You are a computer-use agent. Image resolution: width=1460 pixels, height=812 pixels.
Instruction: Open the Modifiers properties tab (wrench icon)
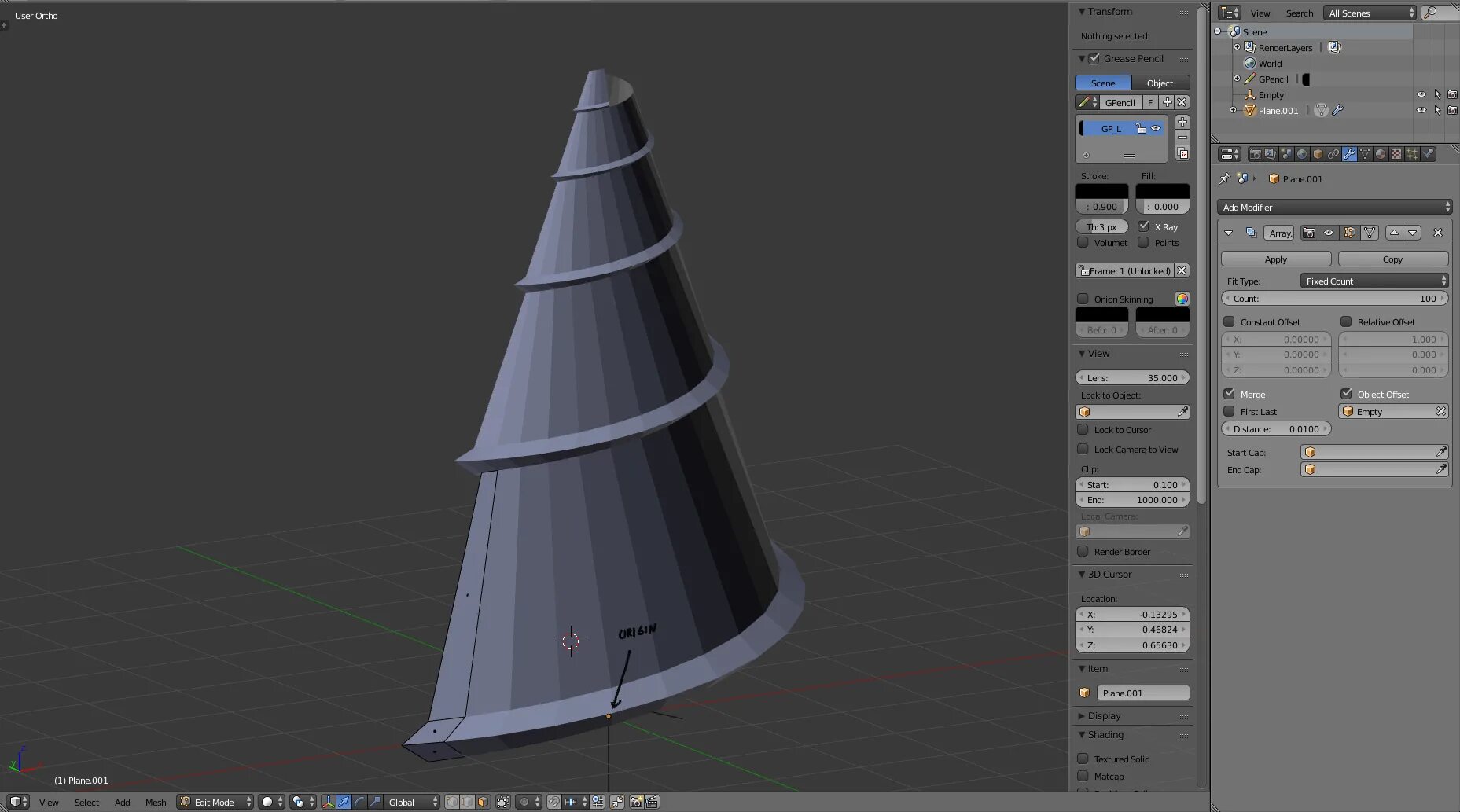[1349, 154]
